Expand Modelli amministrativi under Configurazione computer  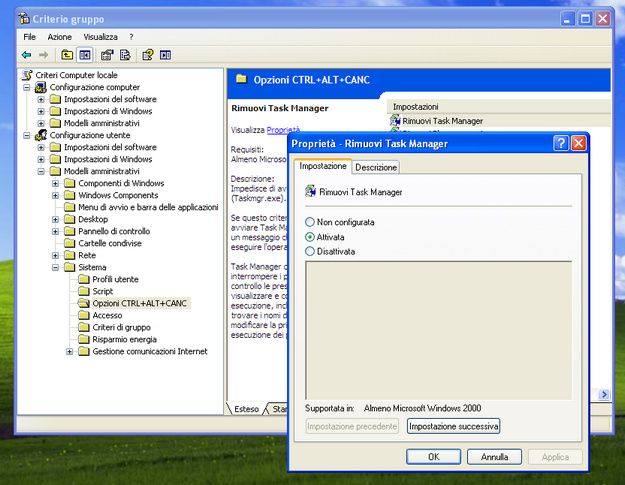[x=41, y=123]
